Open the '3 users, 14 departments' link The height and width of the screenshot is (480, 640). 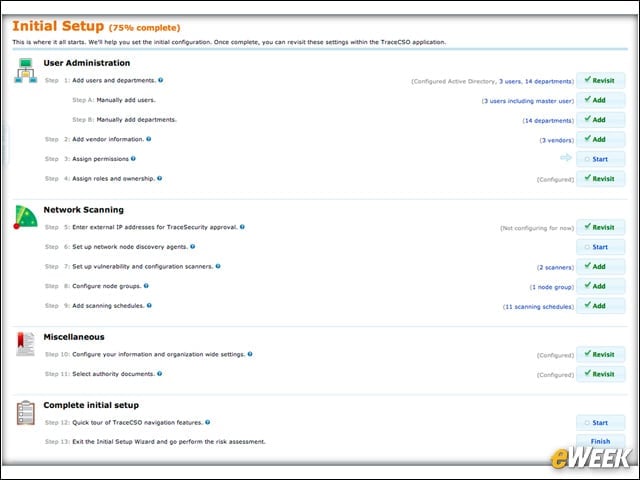(536, 81)
